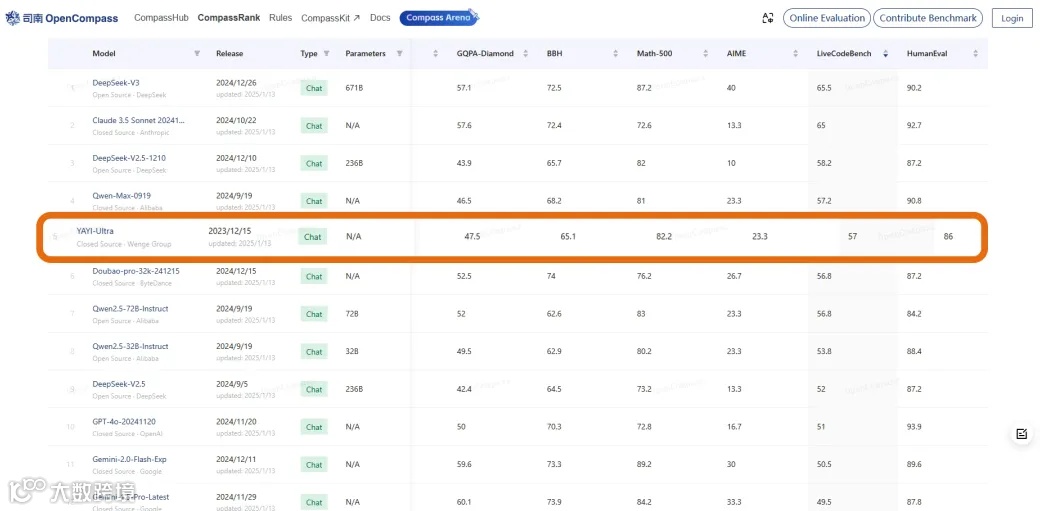Click the Online Evaluation button

[x=826, y=19]
